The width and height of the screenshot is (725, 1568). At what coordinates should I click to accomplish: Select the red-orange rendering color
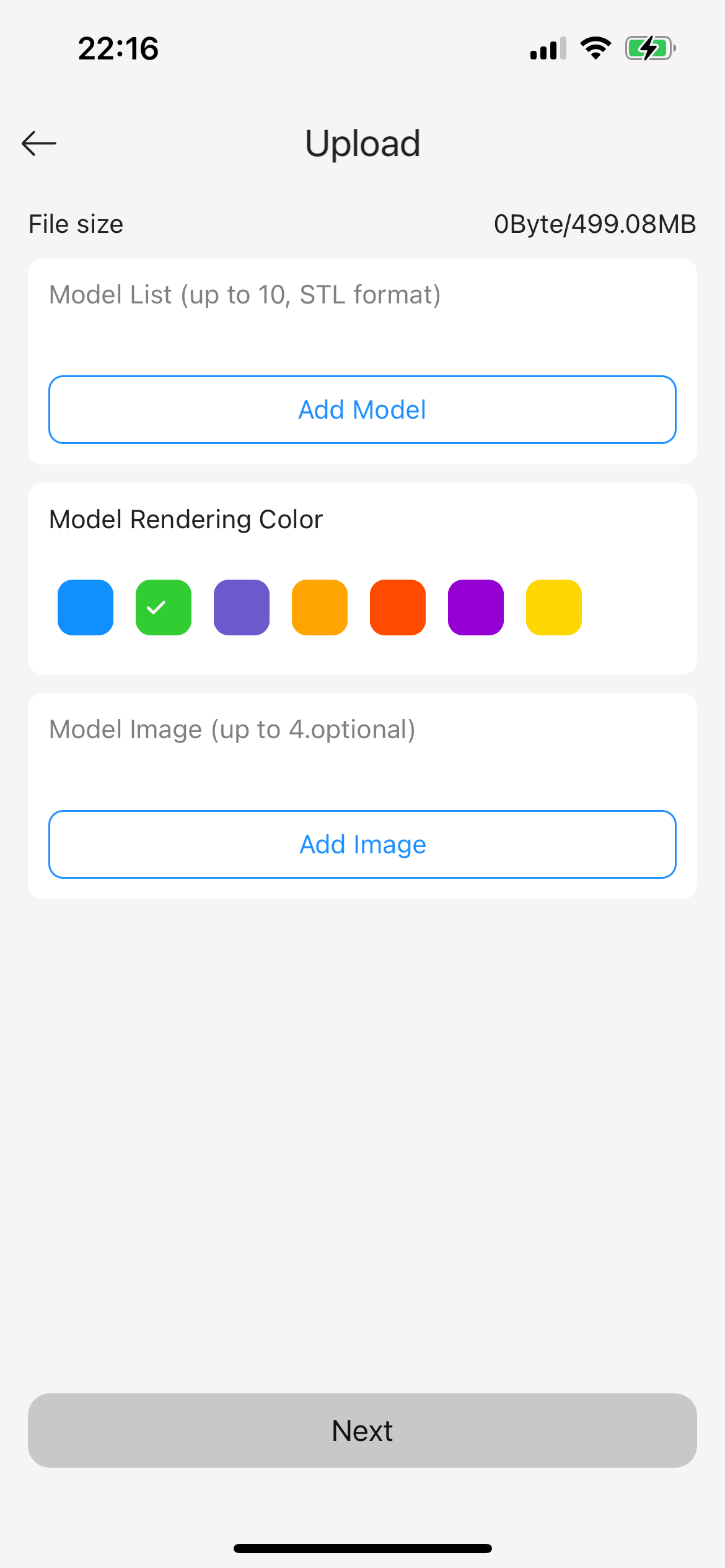click(x=398, y=608)
